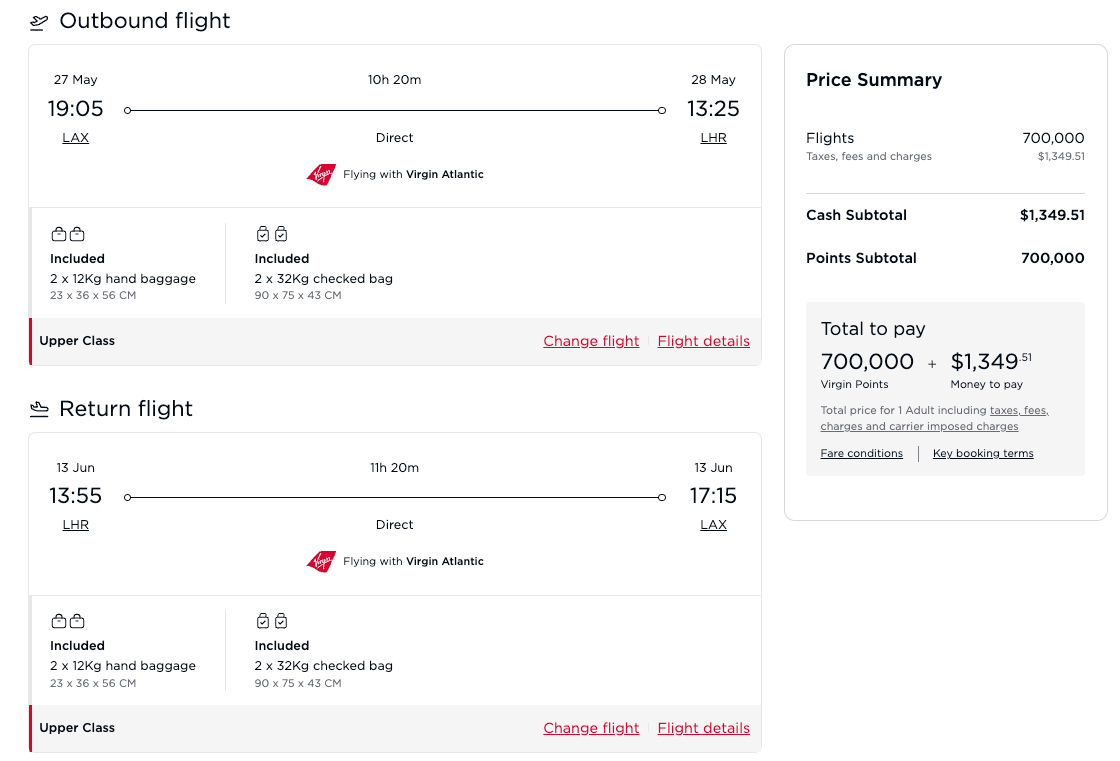Open Fare conditions link

[861, 454]
